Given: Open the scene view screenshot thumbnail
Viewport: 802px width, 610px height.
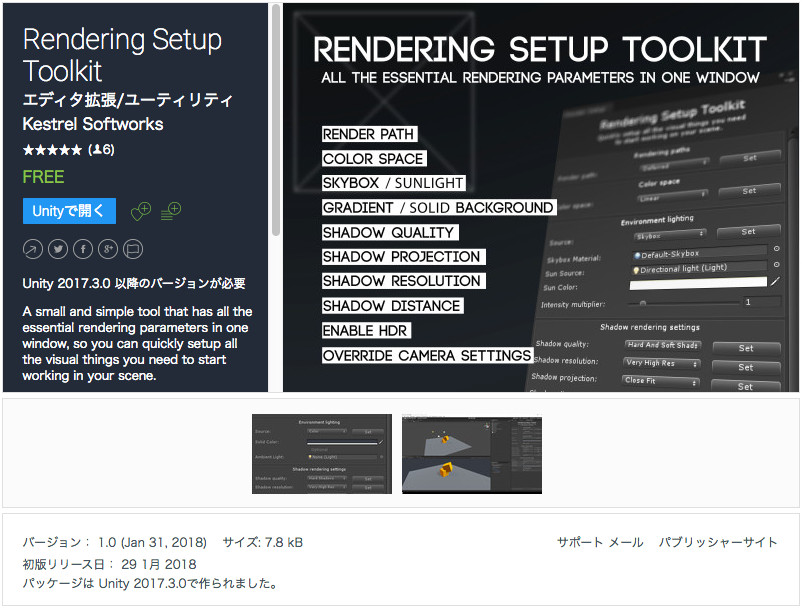Looking at the screenshot, I should coord(472,454).
